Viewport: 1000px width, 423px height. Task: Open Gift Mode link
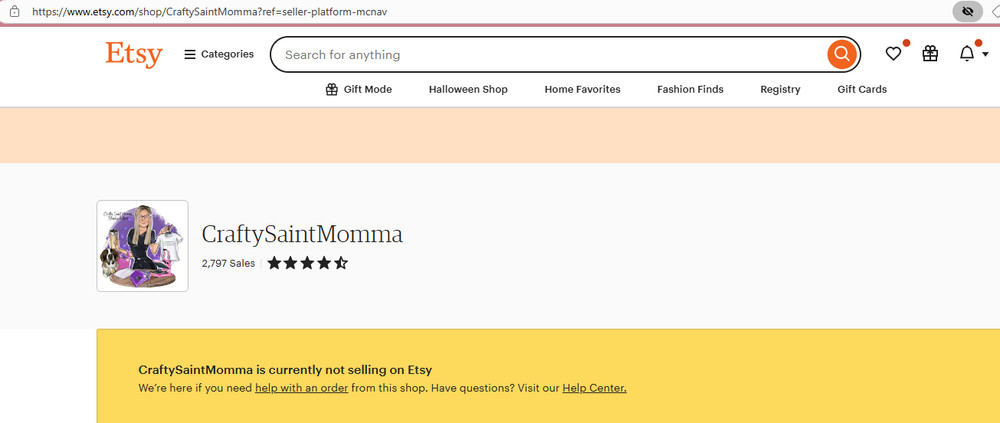pos(358,89)
